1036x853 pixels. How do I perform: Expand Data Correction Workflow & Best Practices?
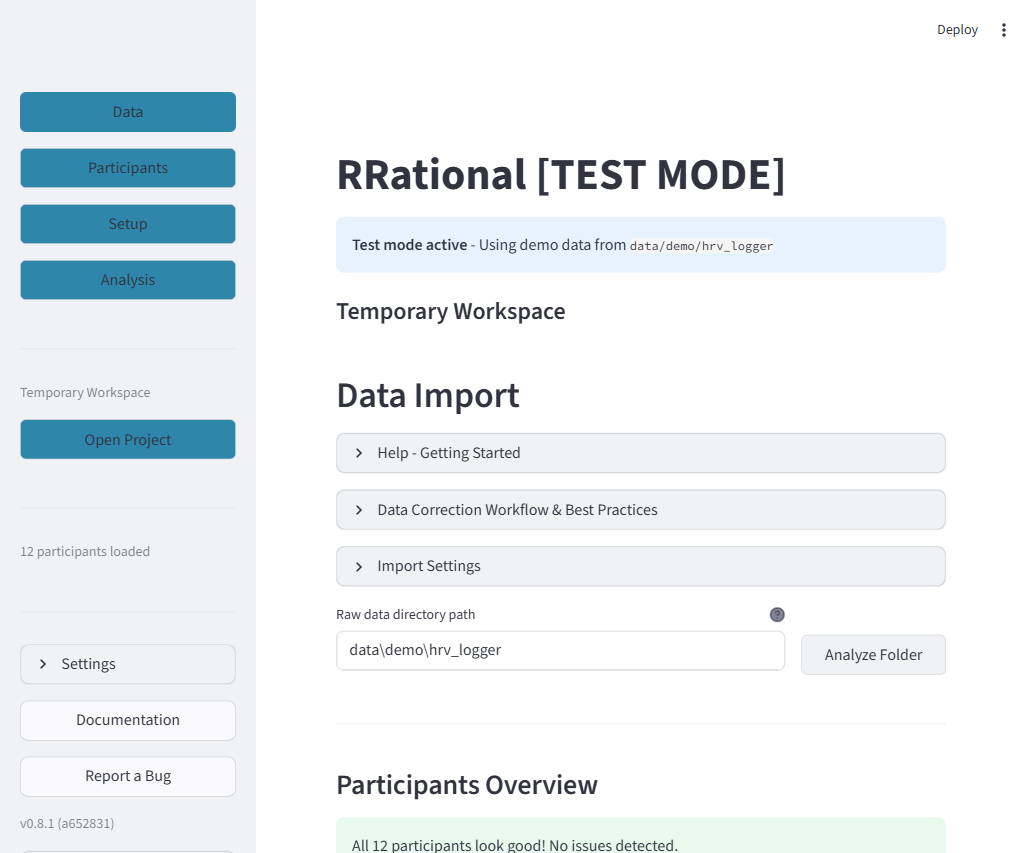click(640, 510)
